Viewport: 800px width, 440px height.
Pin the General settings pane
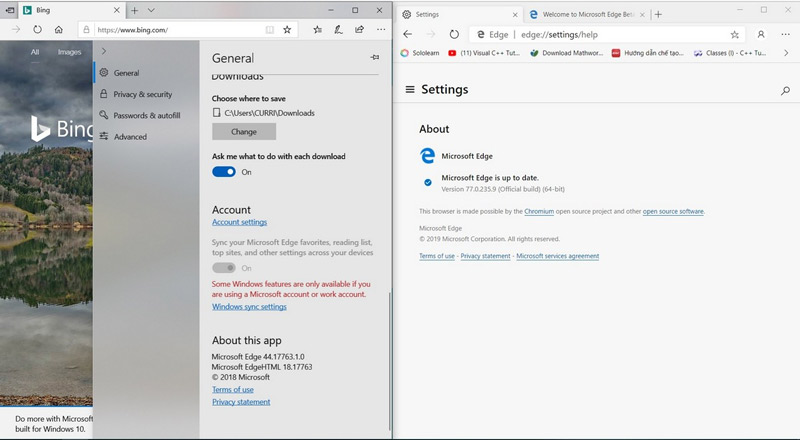(374, 58)
